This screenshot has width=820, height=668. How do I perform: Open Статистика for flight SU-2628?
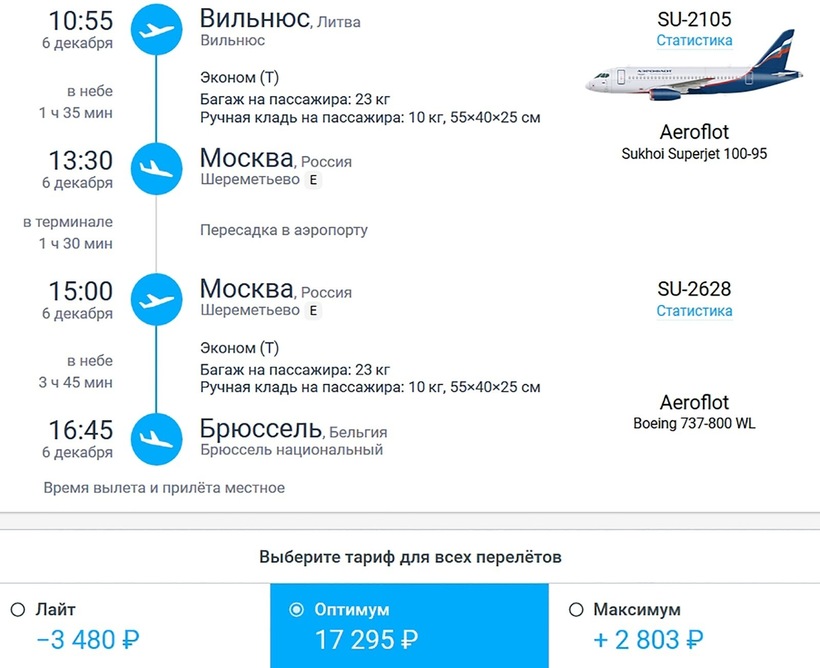[x=694, y=311]
